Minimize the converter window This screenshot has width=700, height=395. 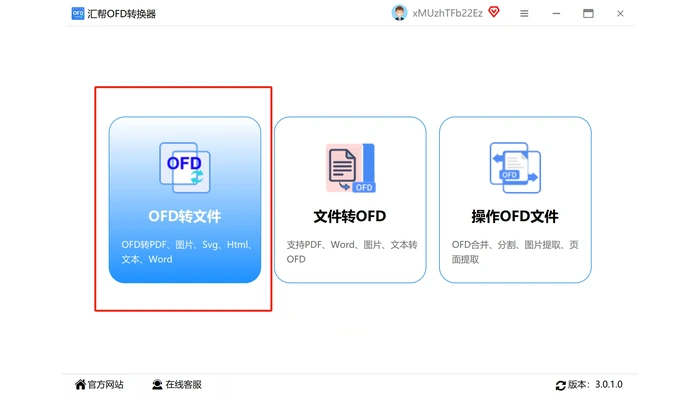point(556,13)
